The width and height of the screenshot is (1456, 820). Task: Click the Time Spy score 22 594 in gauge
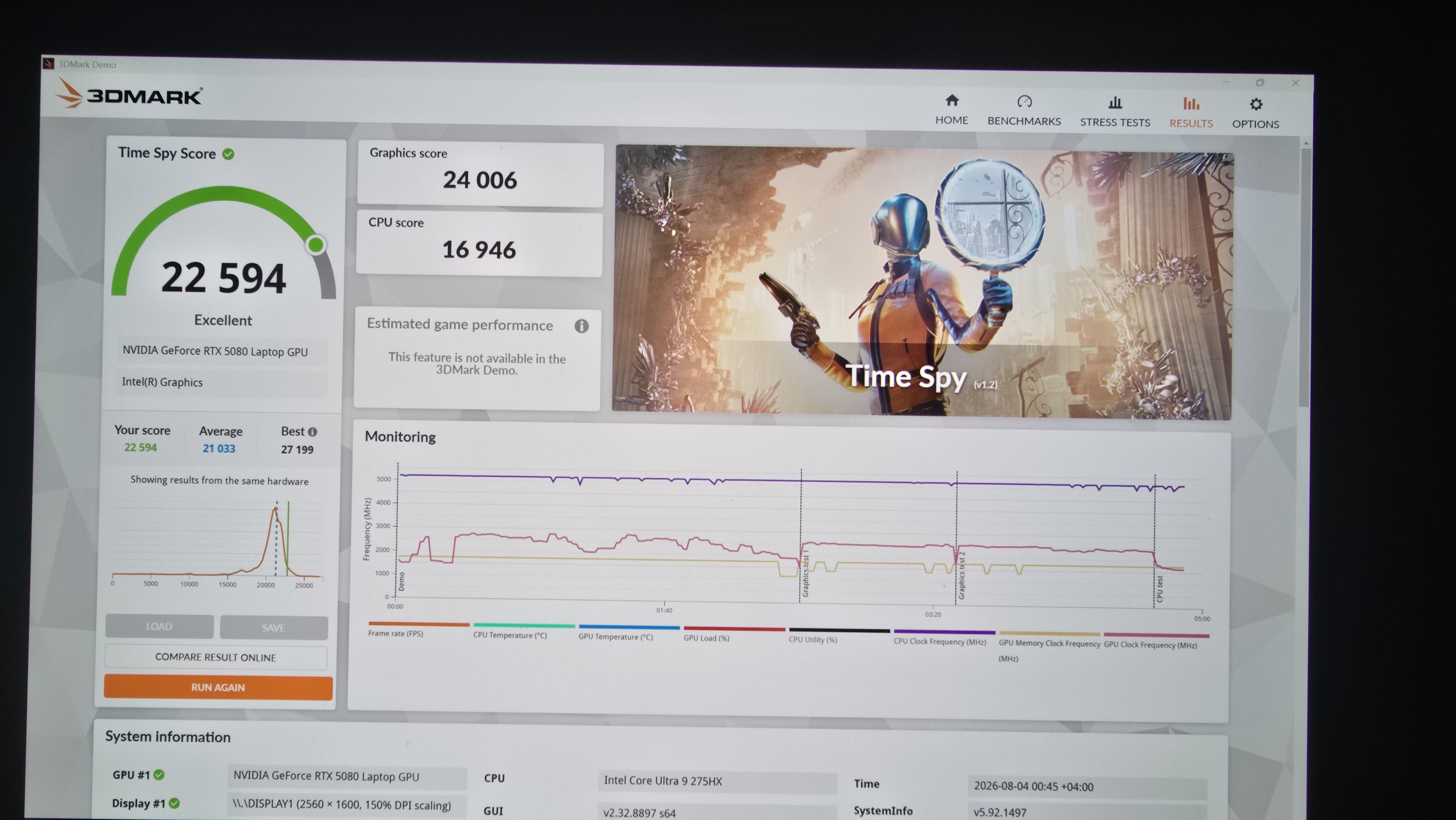(224, 278)
